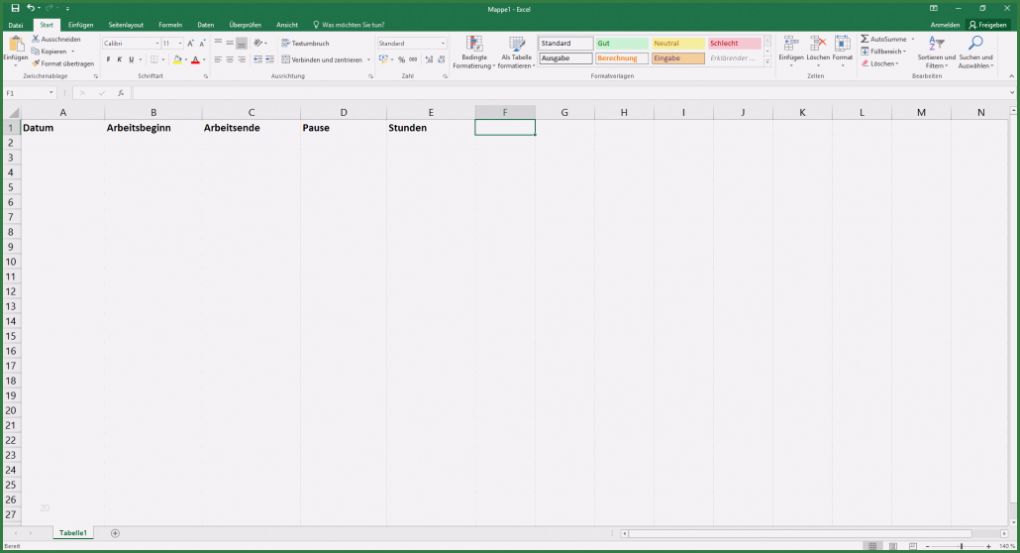Switch to the Einfügen ribbon tab
Image resolution: width=1020 pixels, height=553 pixels.
[81, 25]
